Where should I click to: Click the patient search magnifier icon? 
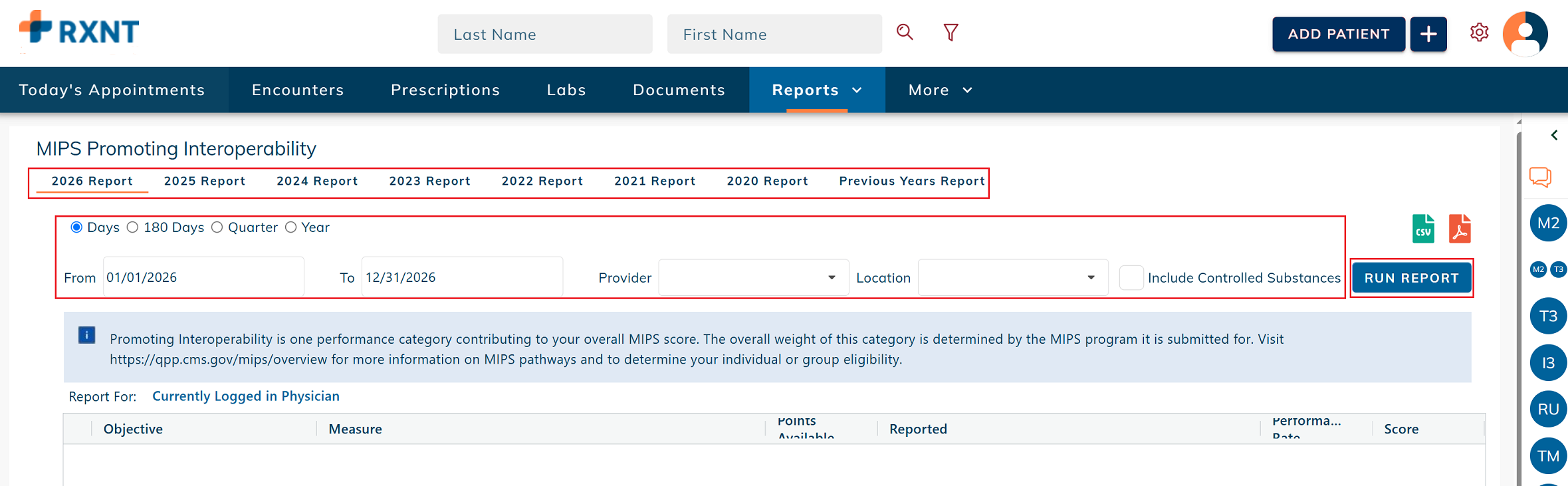904,33
